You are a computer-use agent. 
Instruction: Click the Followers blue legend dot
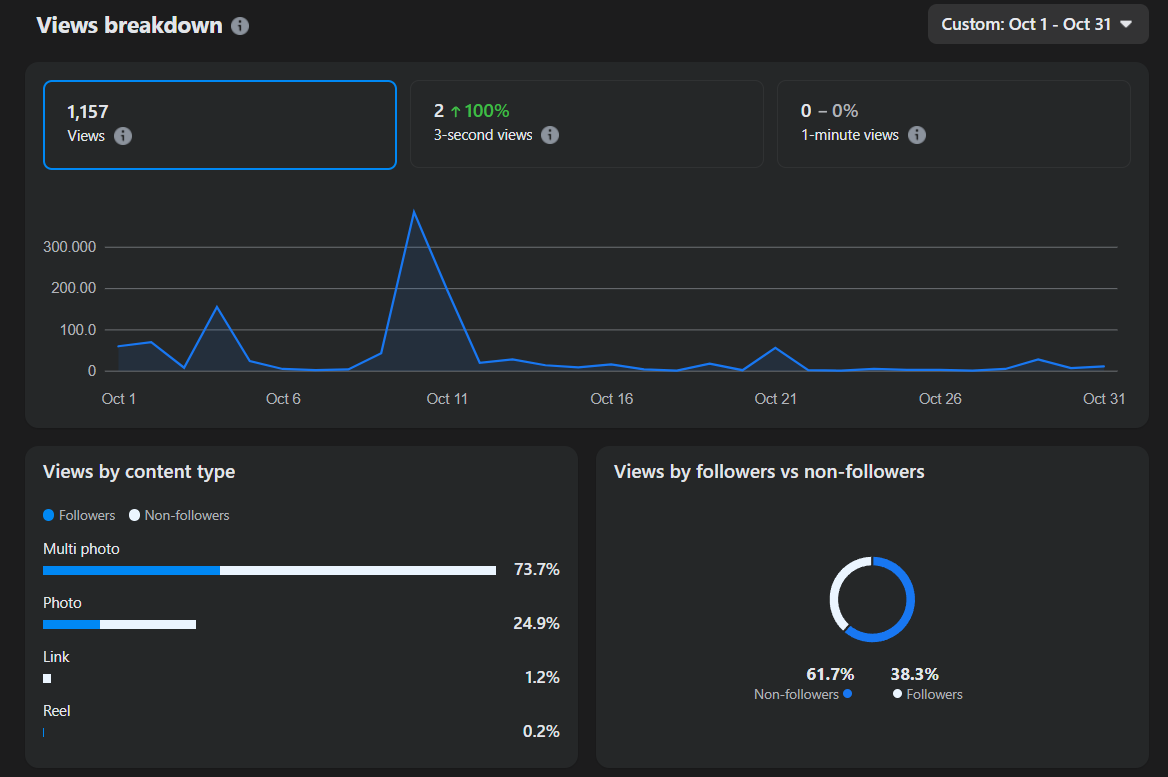click(49, 515)
